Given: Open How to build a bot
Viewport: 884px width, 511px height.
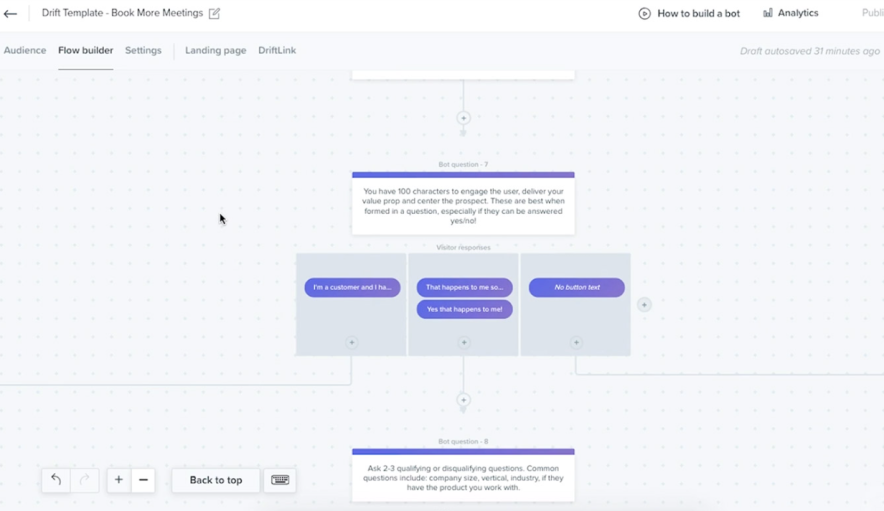Looking at the screenshot, I should tap(689, 14).
